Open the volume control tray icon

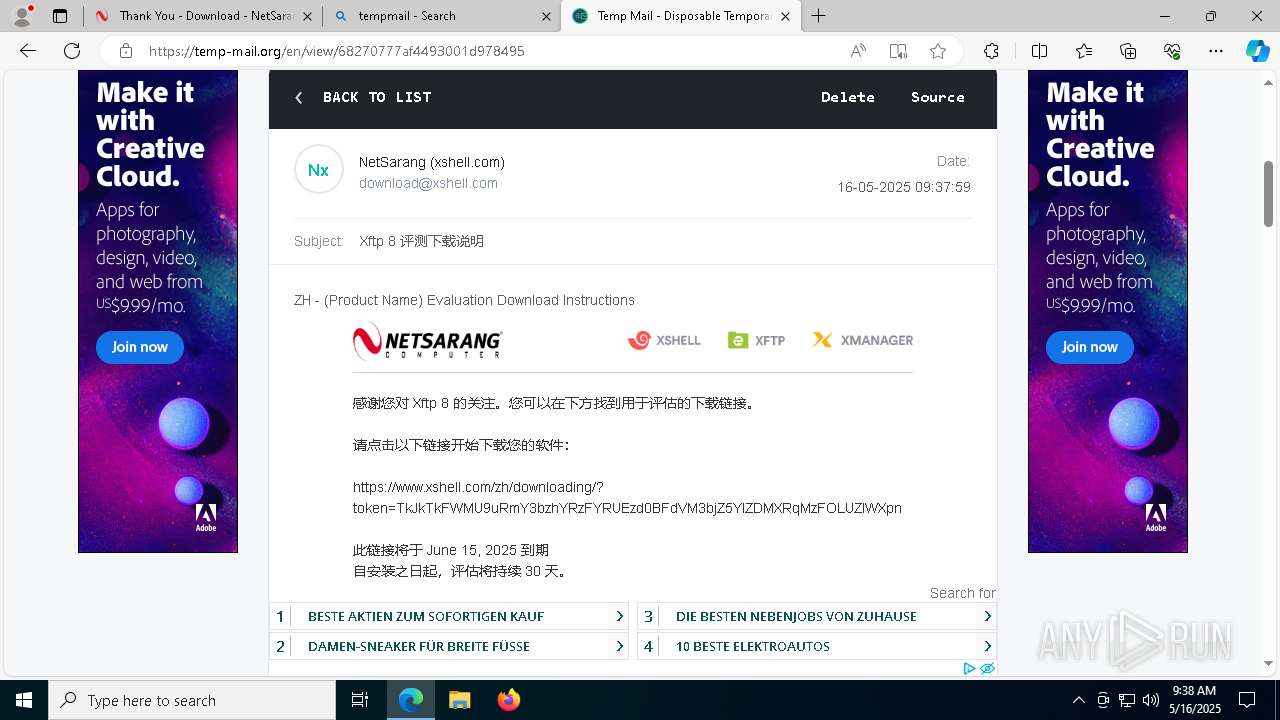coord(1150,700)
